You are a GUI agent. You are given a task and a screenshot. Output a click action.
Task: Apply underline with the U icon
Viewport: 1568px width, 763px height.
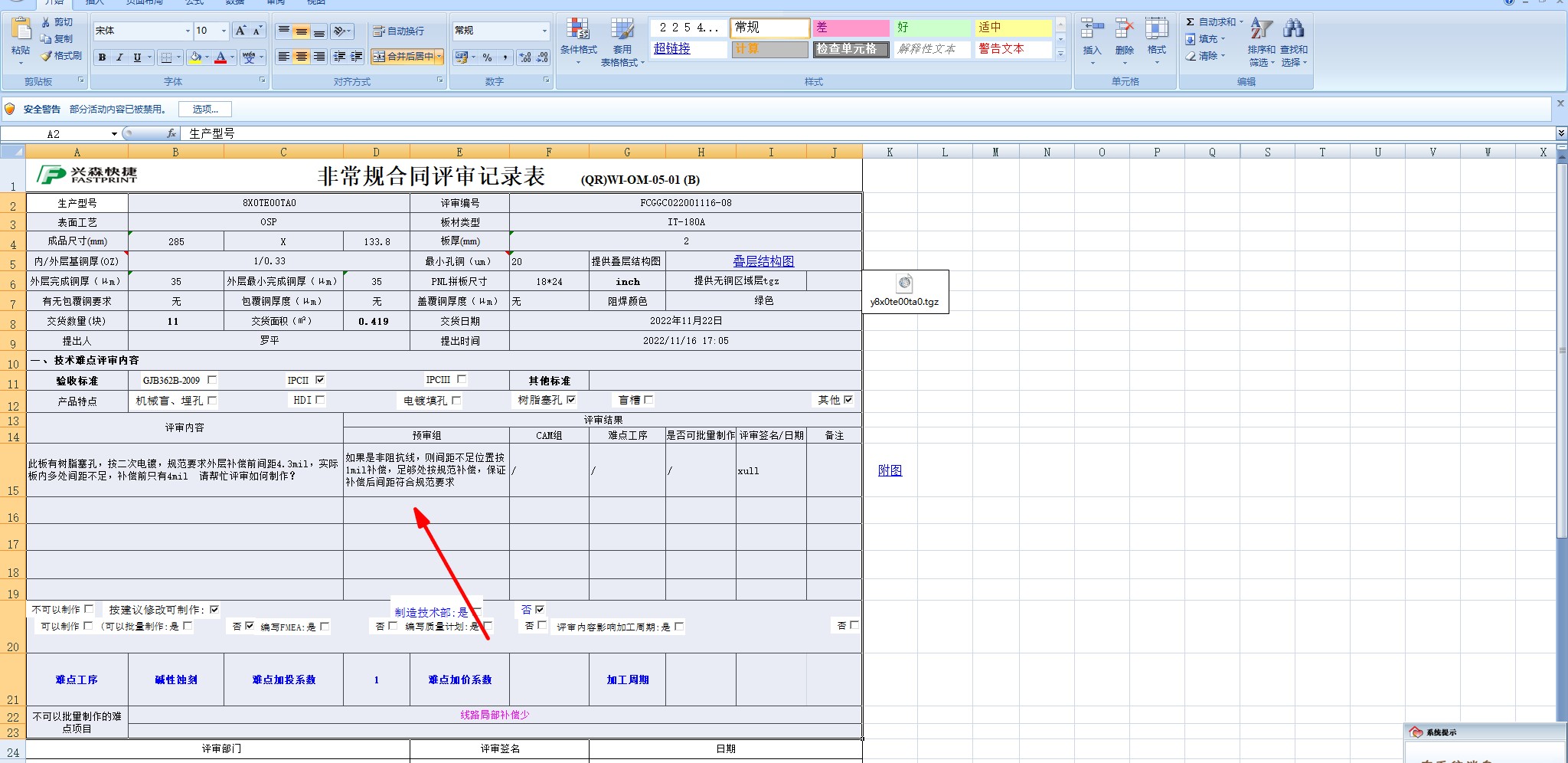pos(137,57)
